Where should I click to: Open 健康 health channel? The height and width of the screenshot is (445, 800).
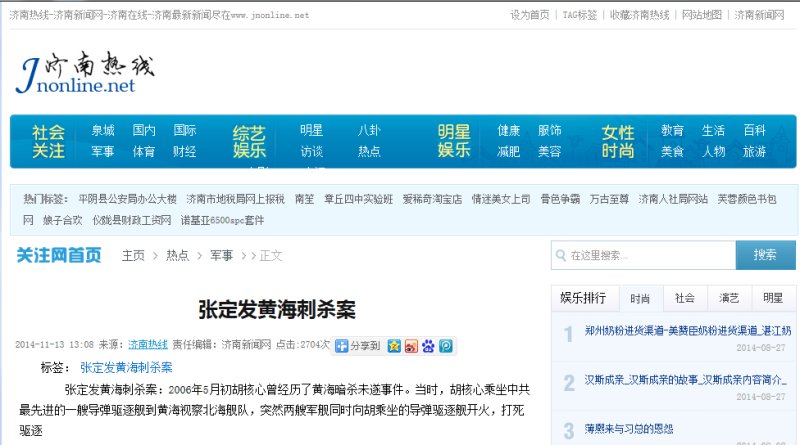tap(509, 131)
